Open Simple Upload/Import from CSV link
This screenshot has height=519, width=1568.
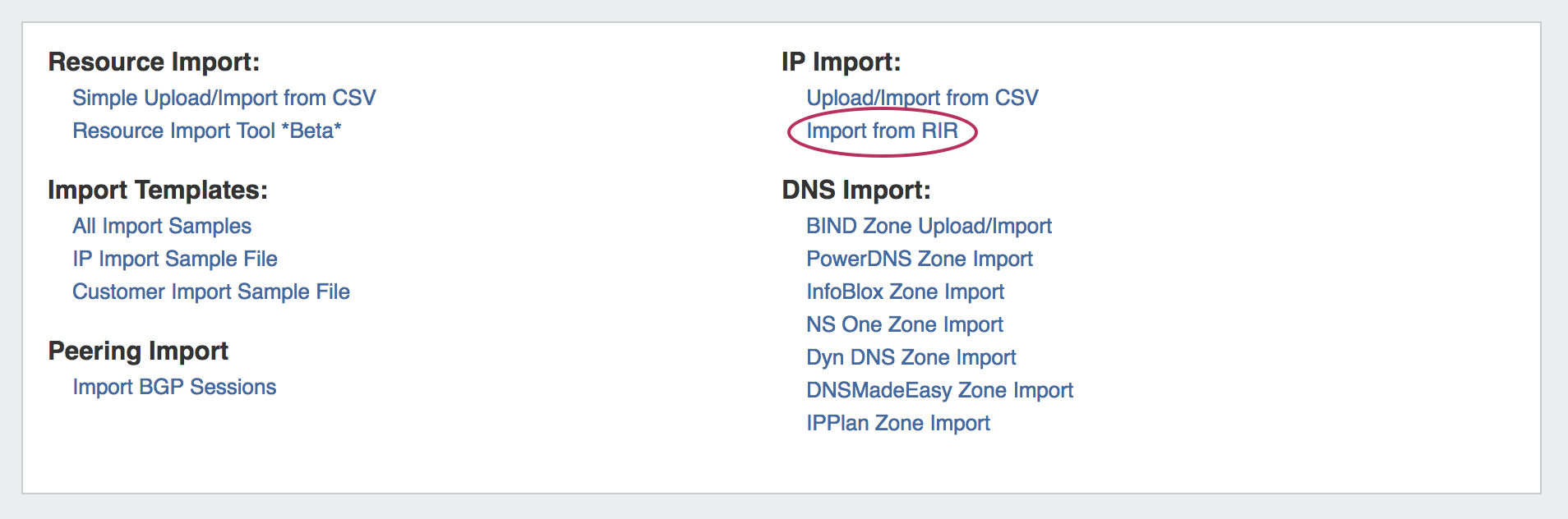(224, 98)
